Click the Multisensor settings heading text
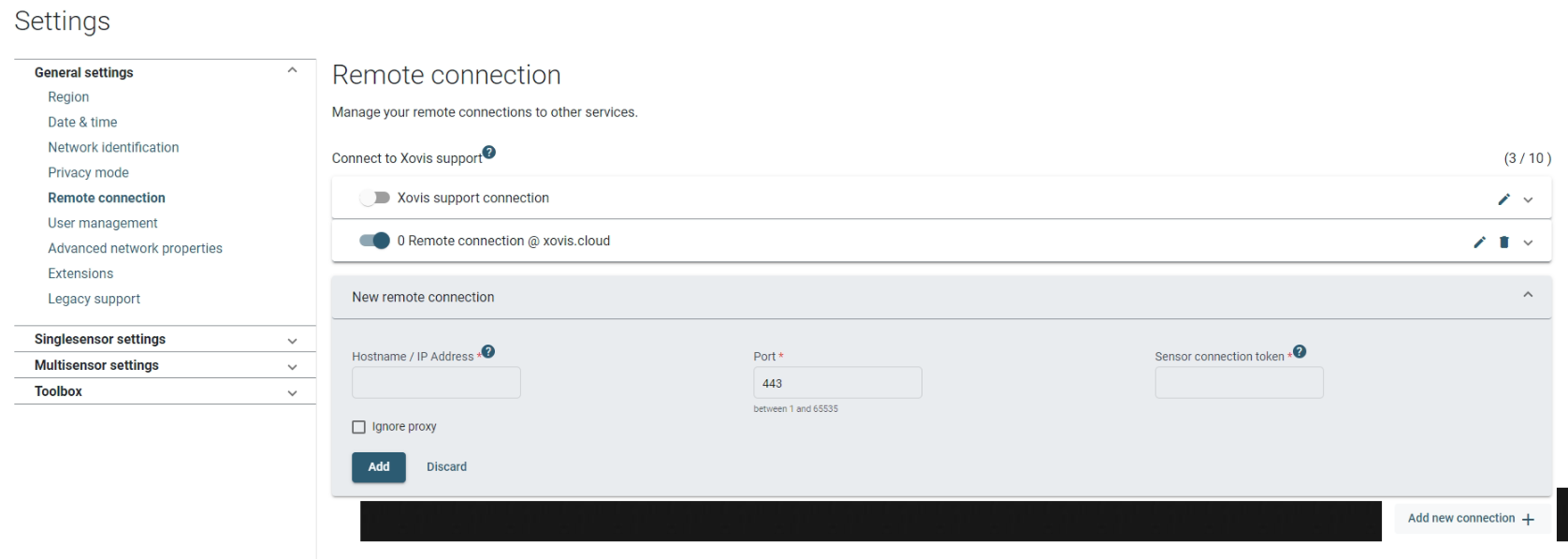Viewport: 1568px width, 559px height. (96, 365)
